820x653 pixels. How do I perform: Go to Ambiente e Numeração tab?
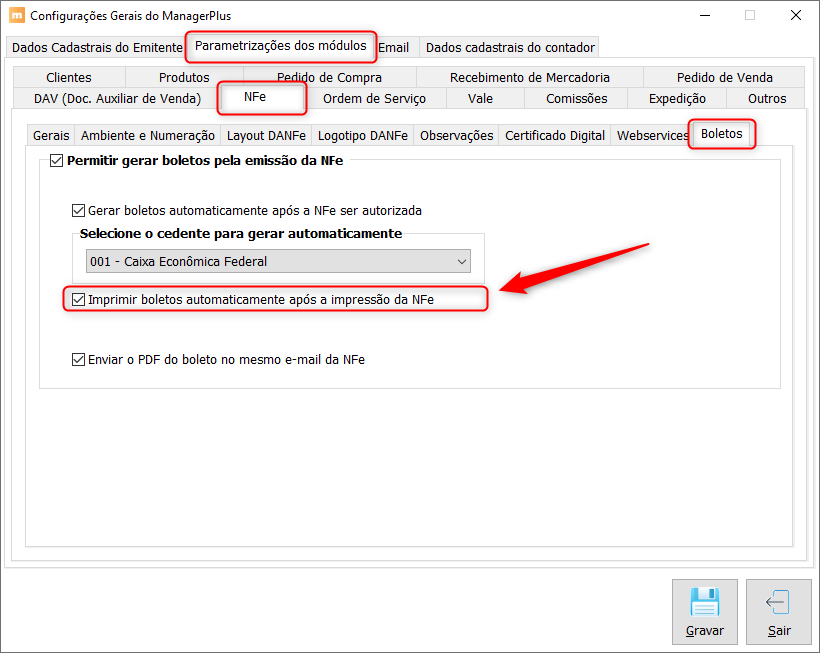click(148, 136)
